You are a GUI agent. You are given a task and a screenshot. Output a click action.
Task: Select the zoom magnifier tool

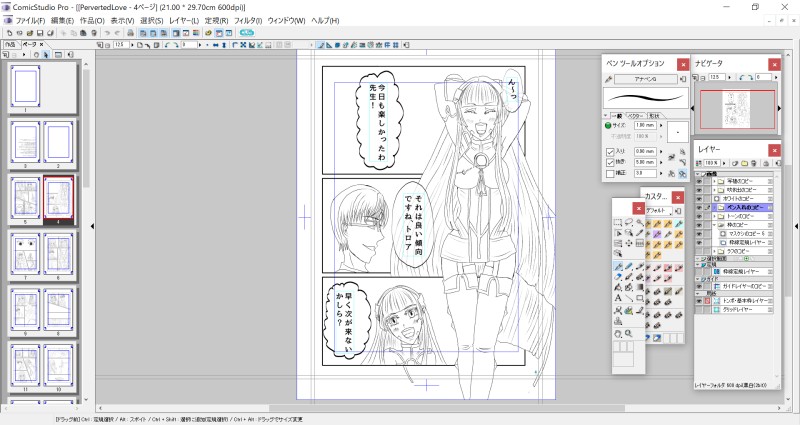click(629, 333)
